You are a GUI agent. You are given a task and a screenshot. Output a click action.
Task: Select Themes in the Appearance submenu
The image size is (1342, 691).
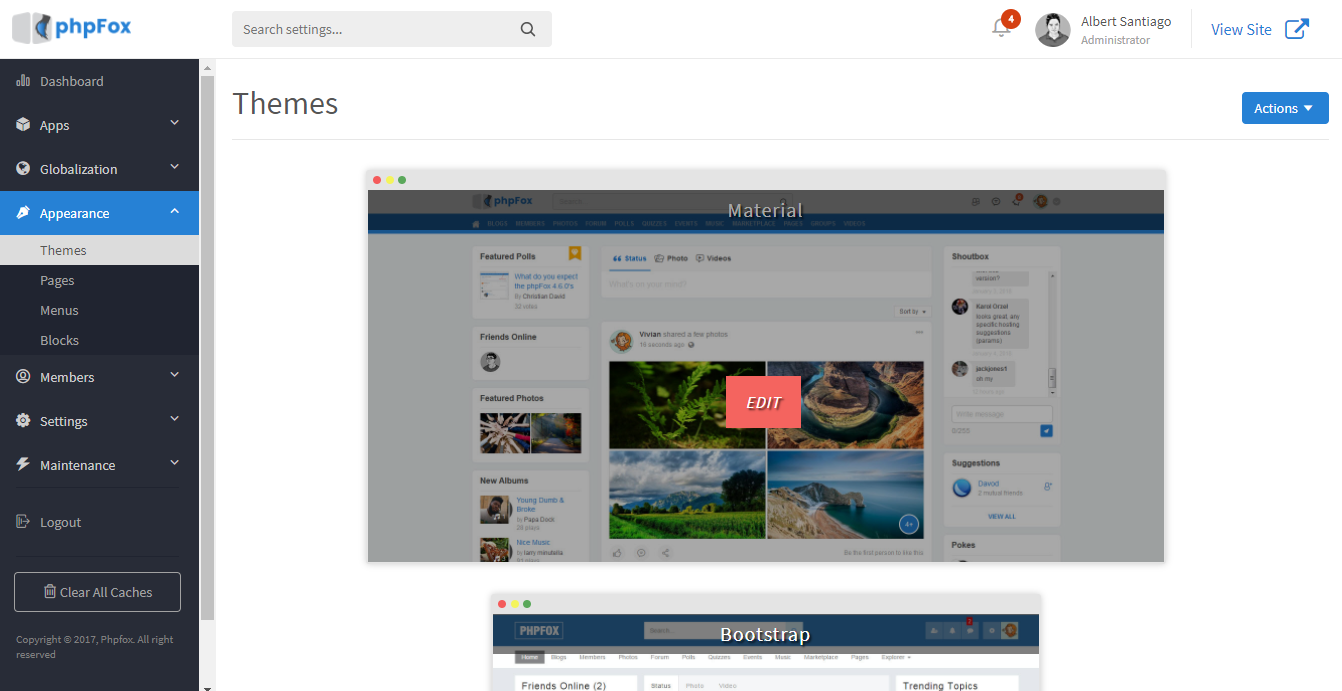click(x=100, y=250)
